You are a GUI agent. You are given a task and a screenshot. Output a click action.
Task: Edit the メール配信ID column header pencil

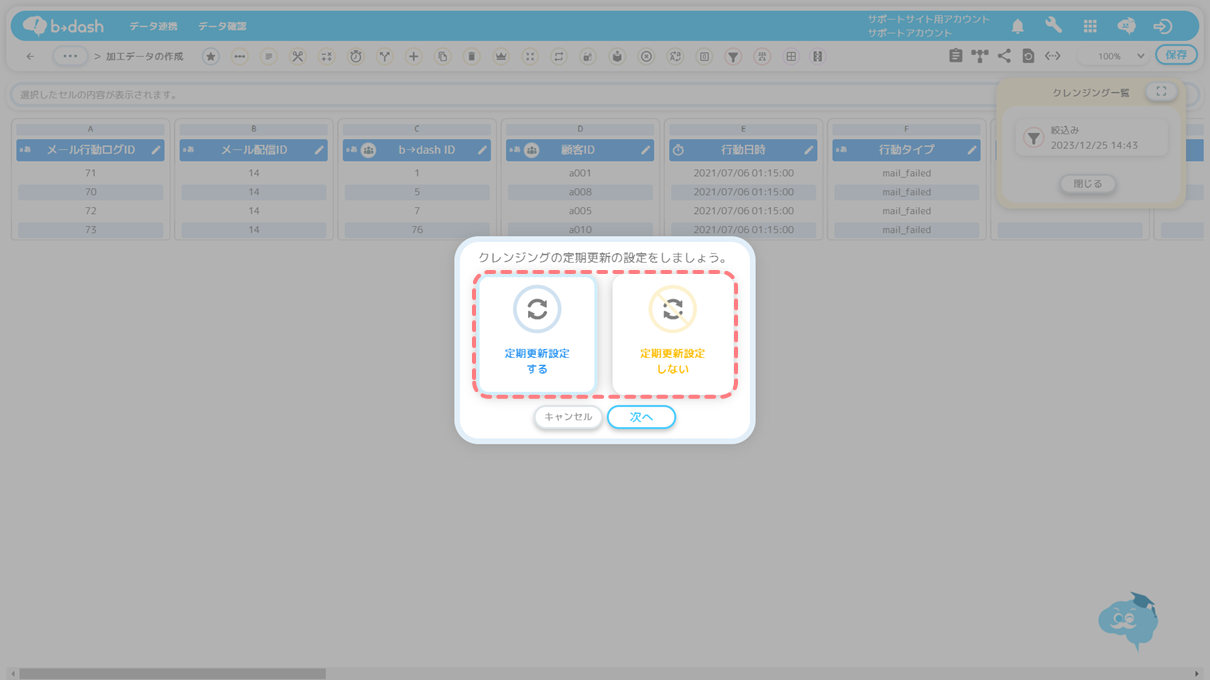coord(318,150)
